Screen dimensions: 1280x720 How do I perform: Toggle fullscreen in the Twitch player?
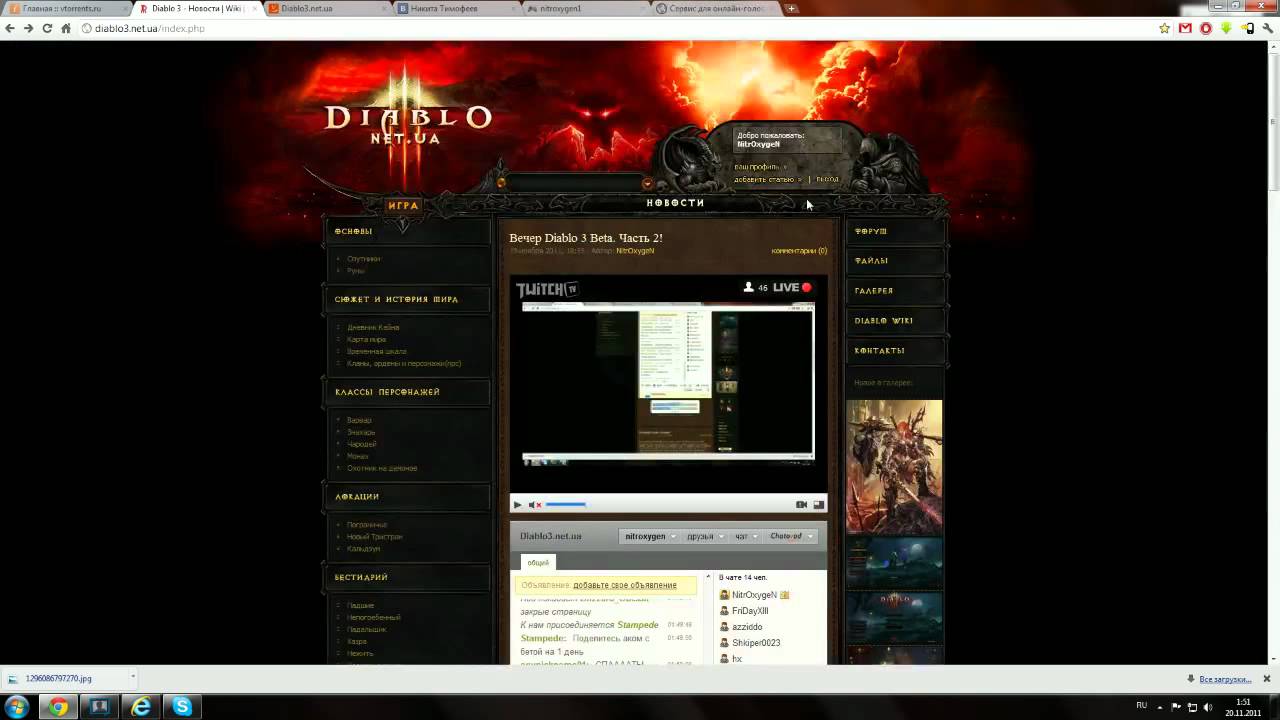point(819,505)
